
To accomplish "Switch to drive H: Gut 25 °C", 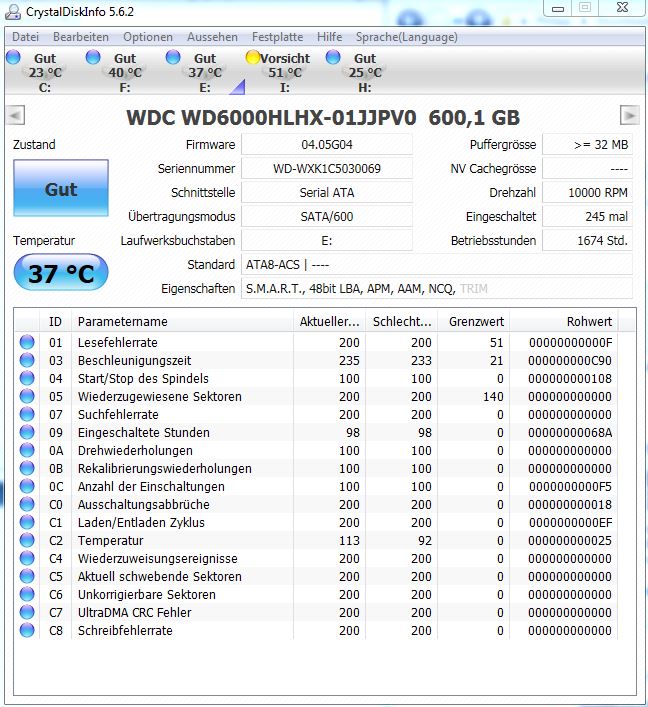I will [x=365, y=72].
